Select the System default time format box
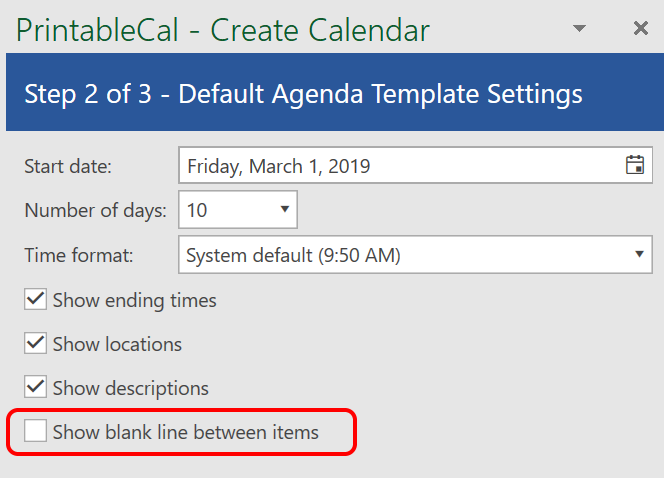This screenshot has height=478, width=664. (x=400, y=255)
